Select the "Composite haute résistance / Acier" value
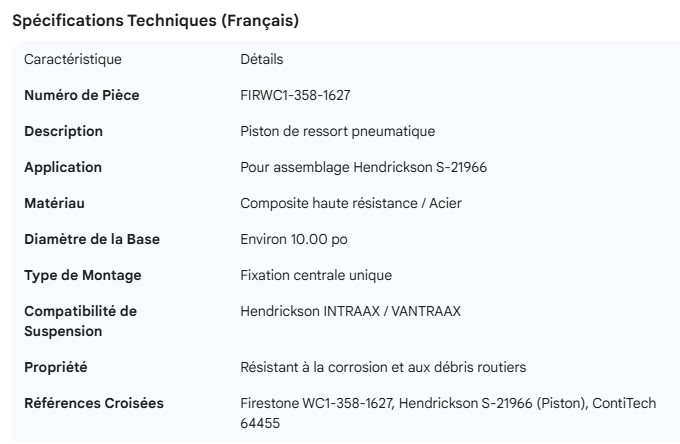680x444 pixels. pyautogui.click(x=351, y=203)
